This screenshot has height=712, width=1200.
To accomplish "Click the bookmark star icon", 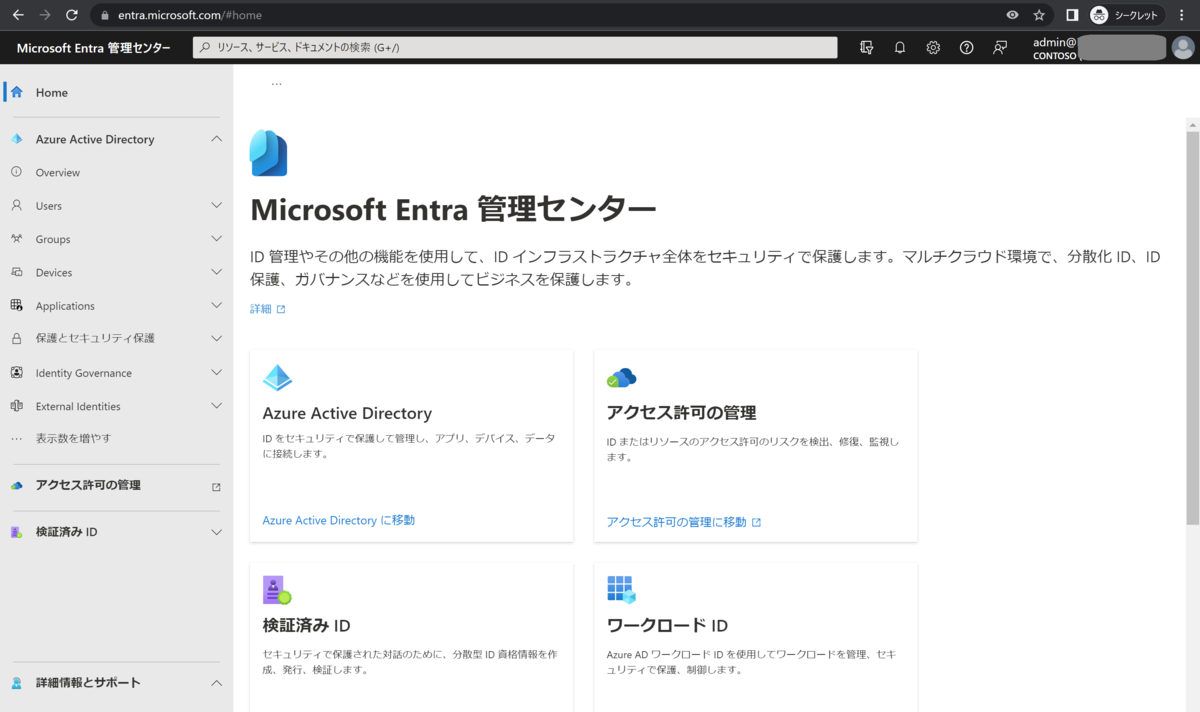I will tap(1038, 15).
